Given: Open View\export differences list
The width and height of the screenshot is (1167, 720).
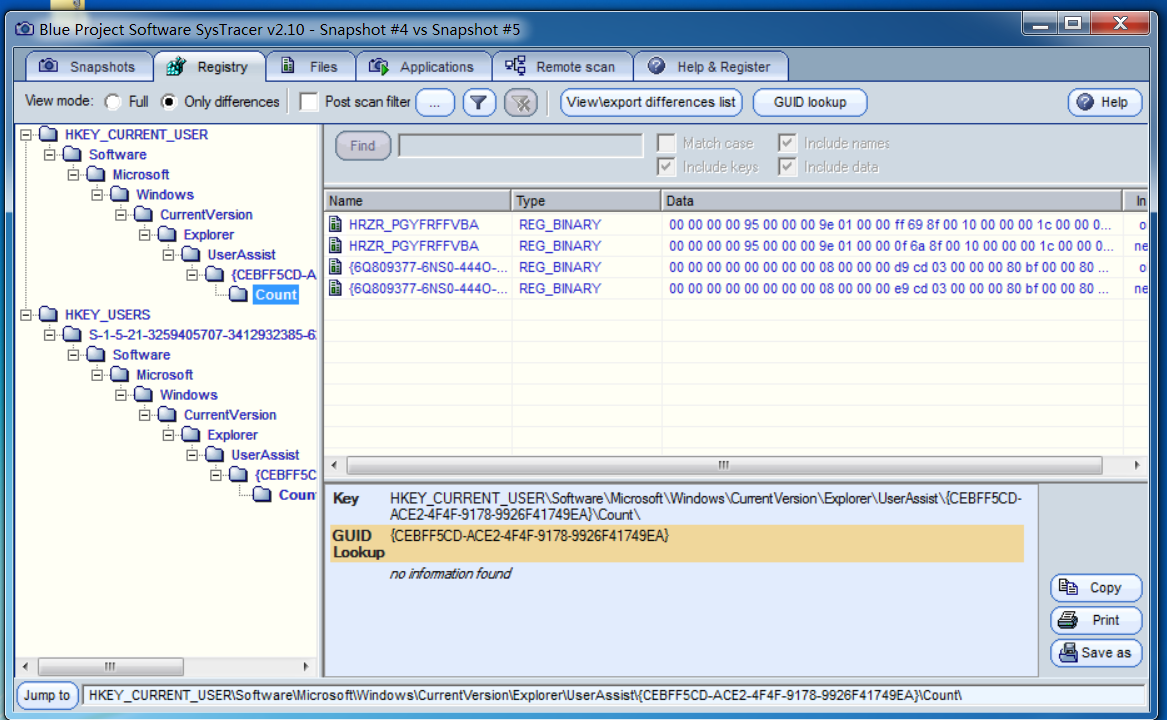Looking at the screenshot, I should coord(651,102).
